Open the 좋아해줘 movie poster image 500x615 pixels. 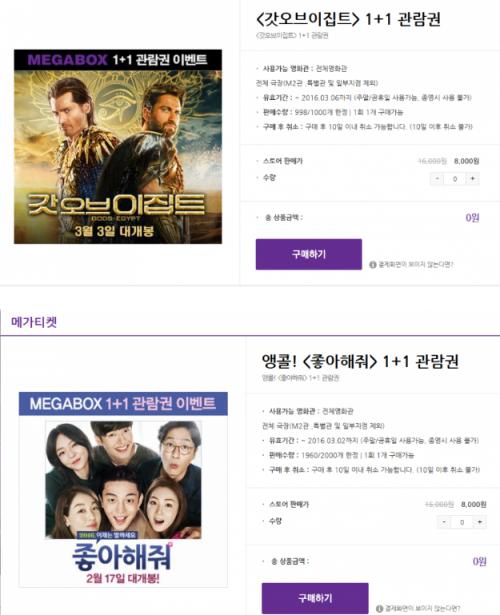coord(123,489)
